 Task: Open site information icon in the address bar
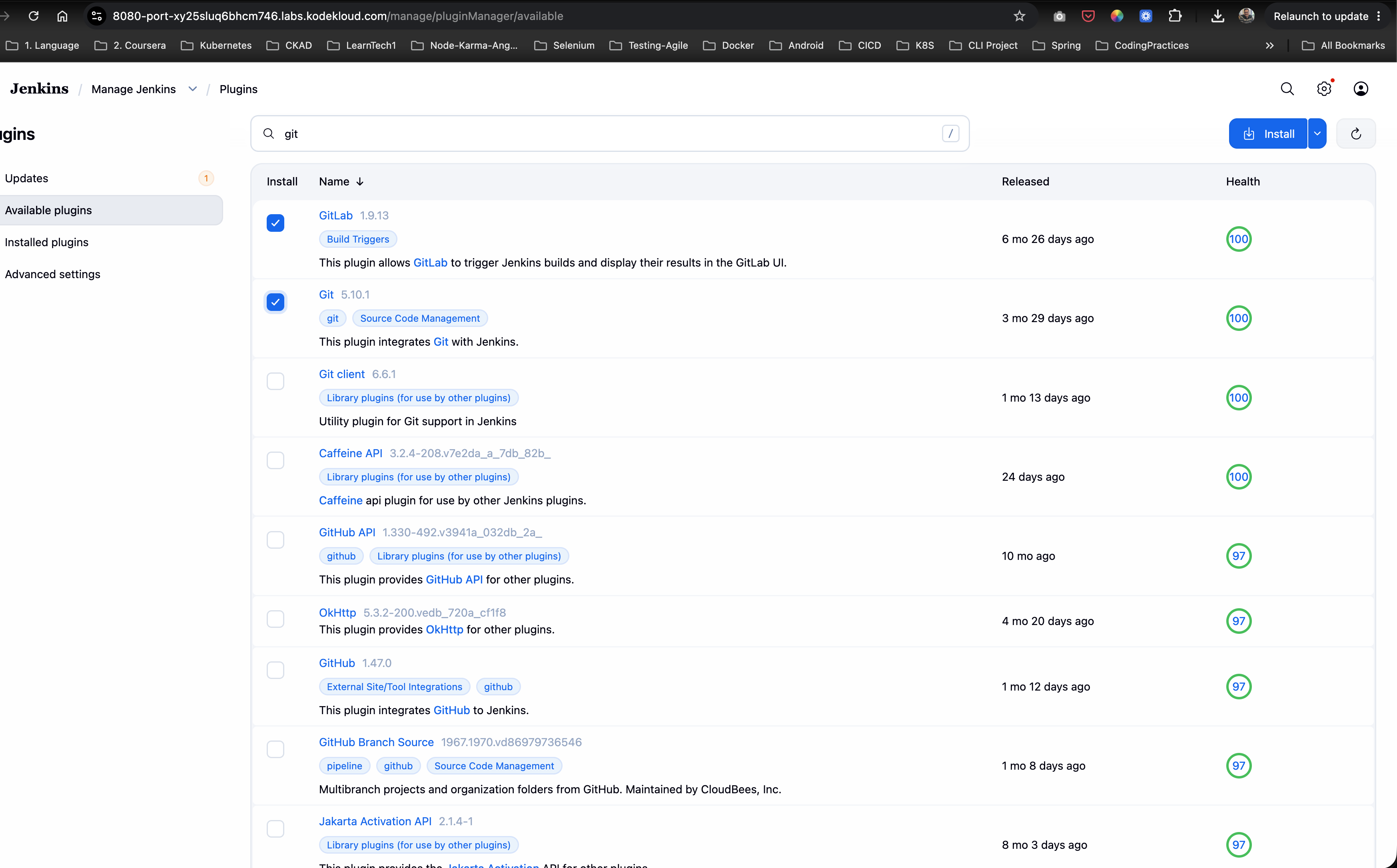96,16
